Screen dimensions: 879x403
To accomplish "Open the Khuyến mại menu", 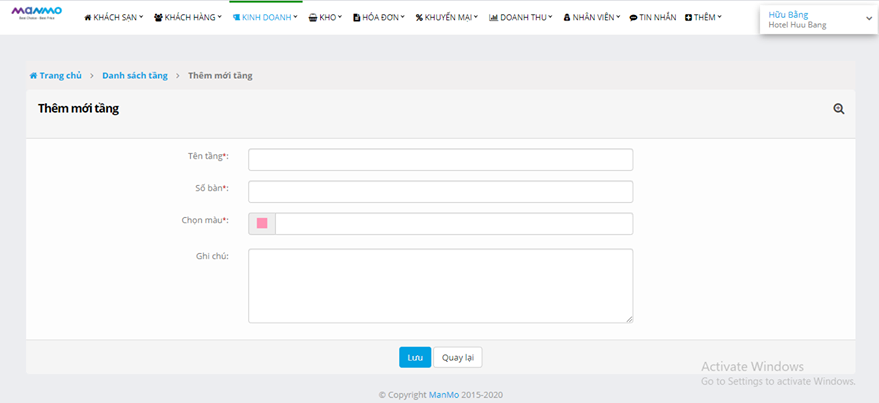I will point(446,18).
